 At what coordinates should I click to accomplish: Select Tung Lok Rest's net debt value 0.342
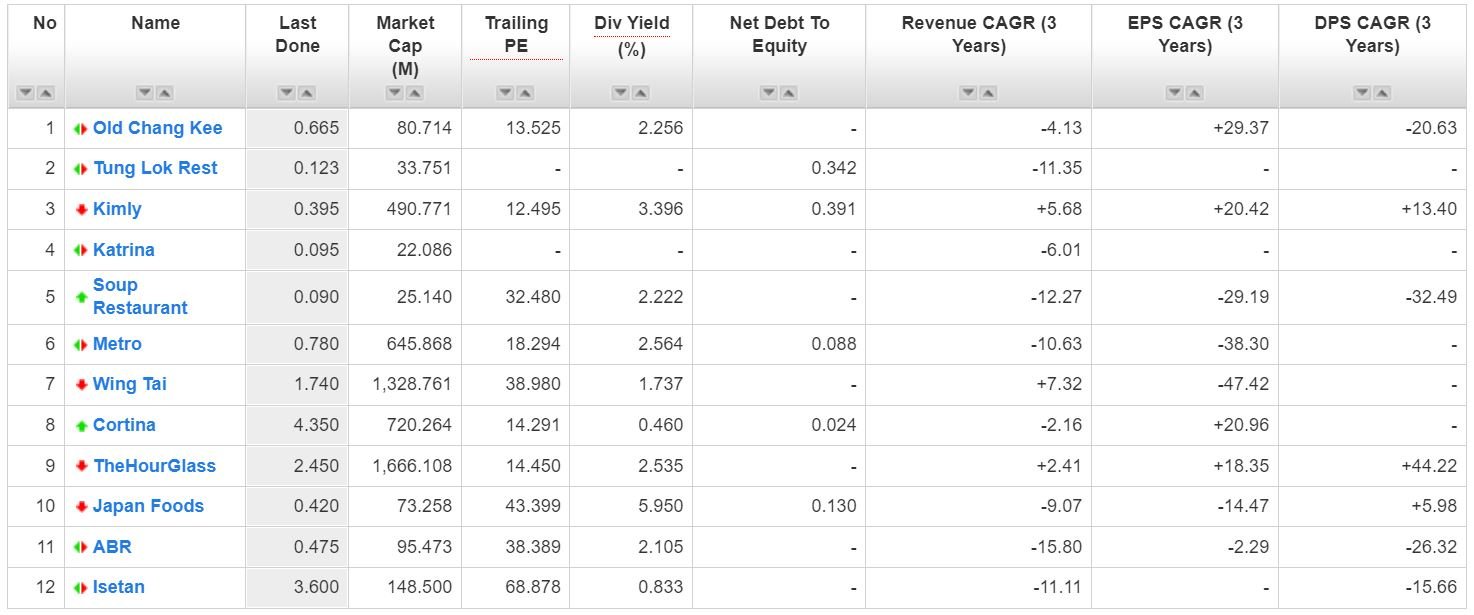(834, 168)
